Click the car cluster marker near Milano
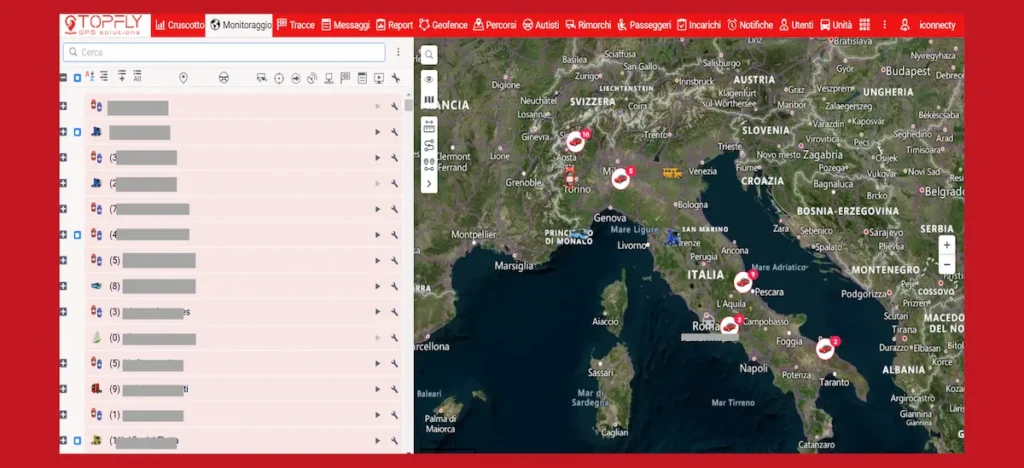 621,178
